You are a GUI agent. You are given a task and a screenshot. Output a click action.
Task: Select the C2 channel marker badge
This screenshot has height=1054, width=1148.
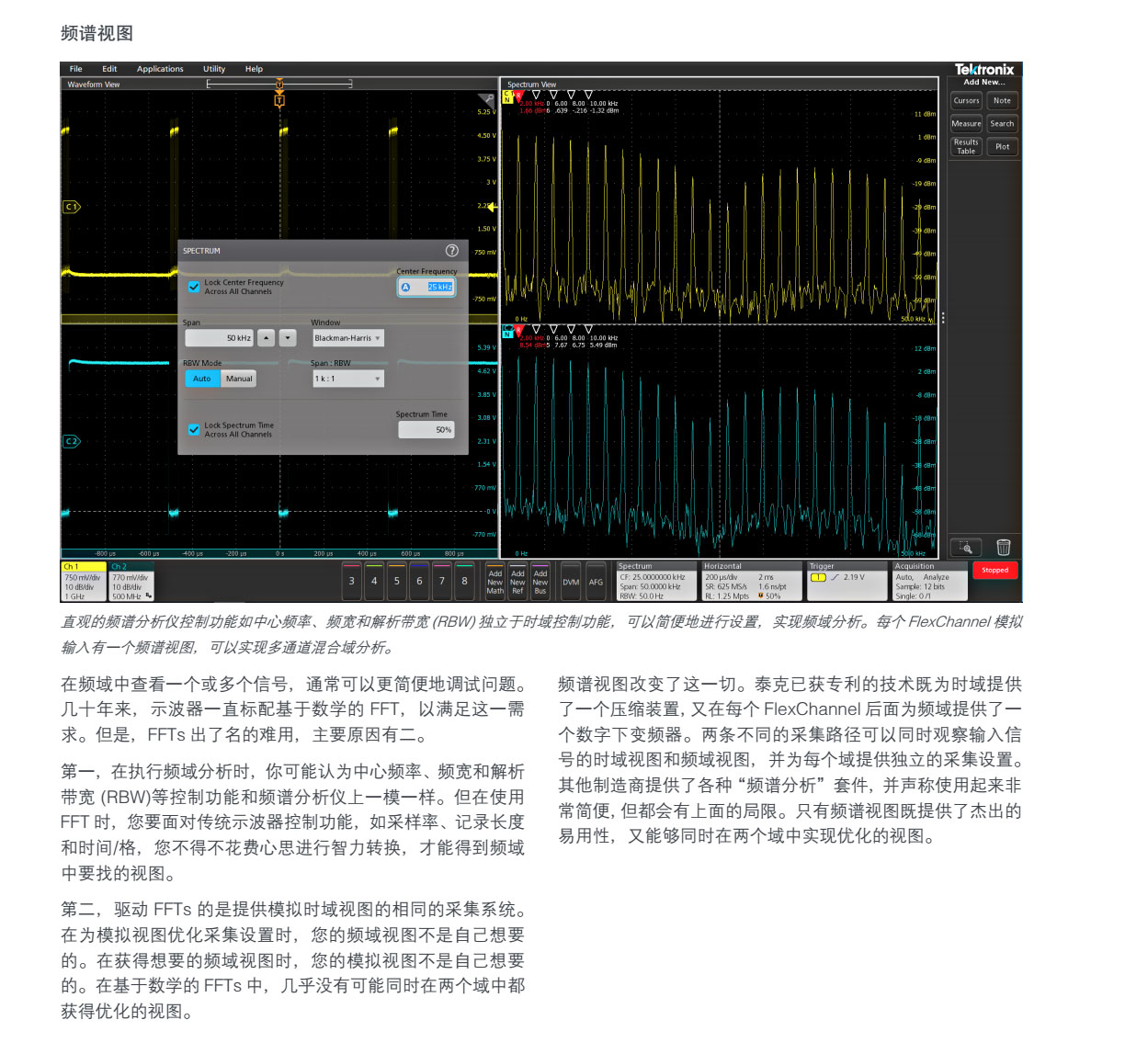[71, 442]
